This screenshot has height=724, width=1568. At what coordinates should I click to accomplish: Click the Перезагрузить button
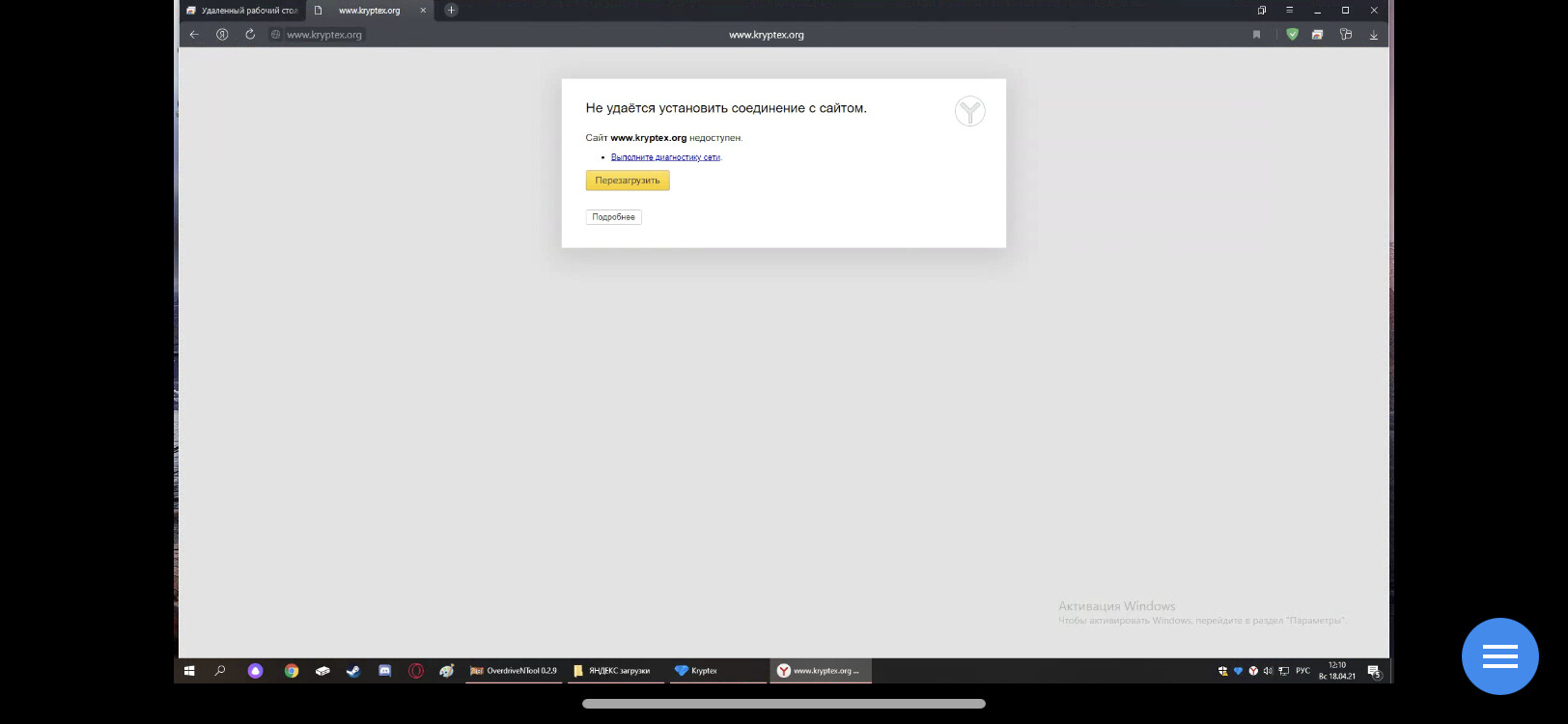pyautogui.click(x=628, y=181)
